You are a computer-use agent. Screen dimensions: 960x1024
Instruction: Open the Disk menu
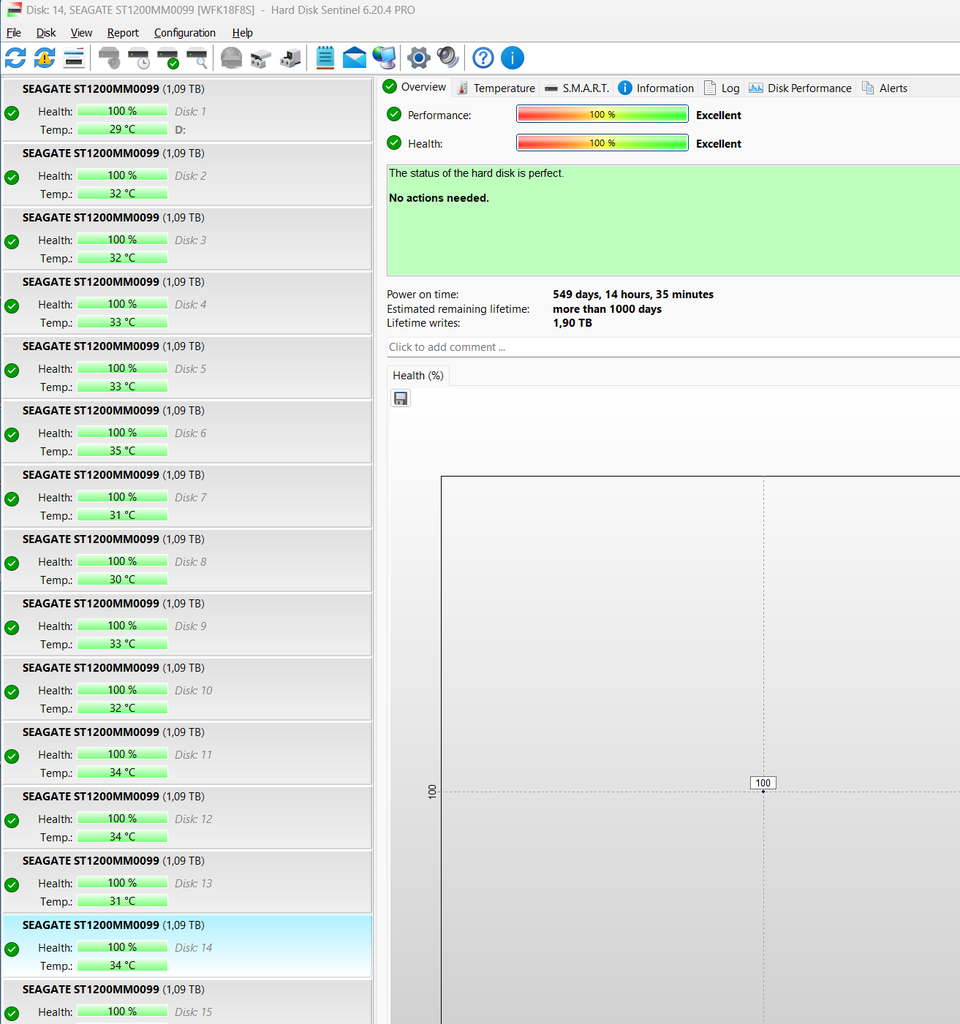(x=46, y=33)
